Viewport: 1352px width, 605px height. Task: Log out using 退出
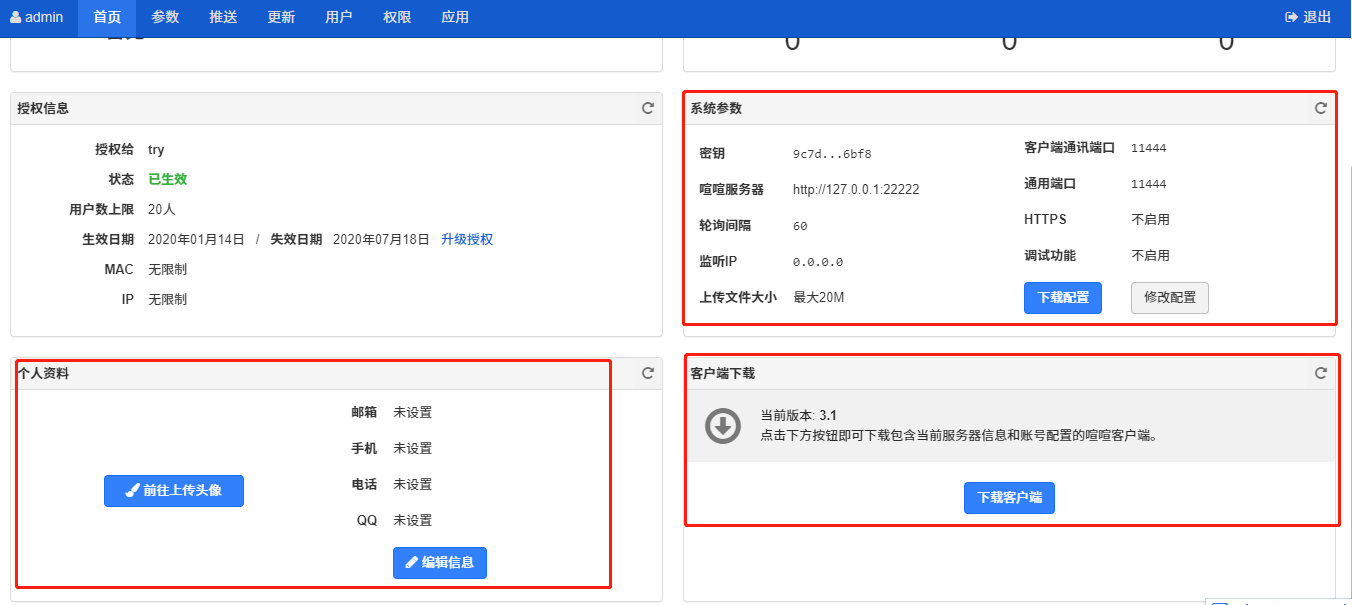[x=1308, y=18]
